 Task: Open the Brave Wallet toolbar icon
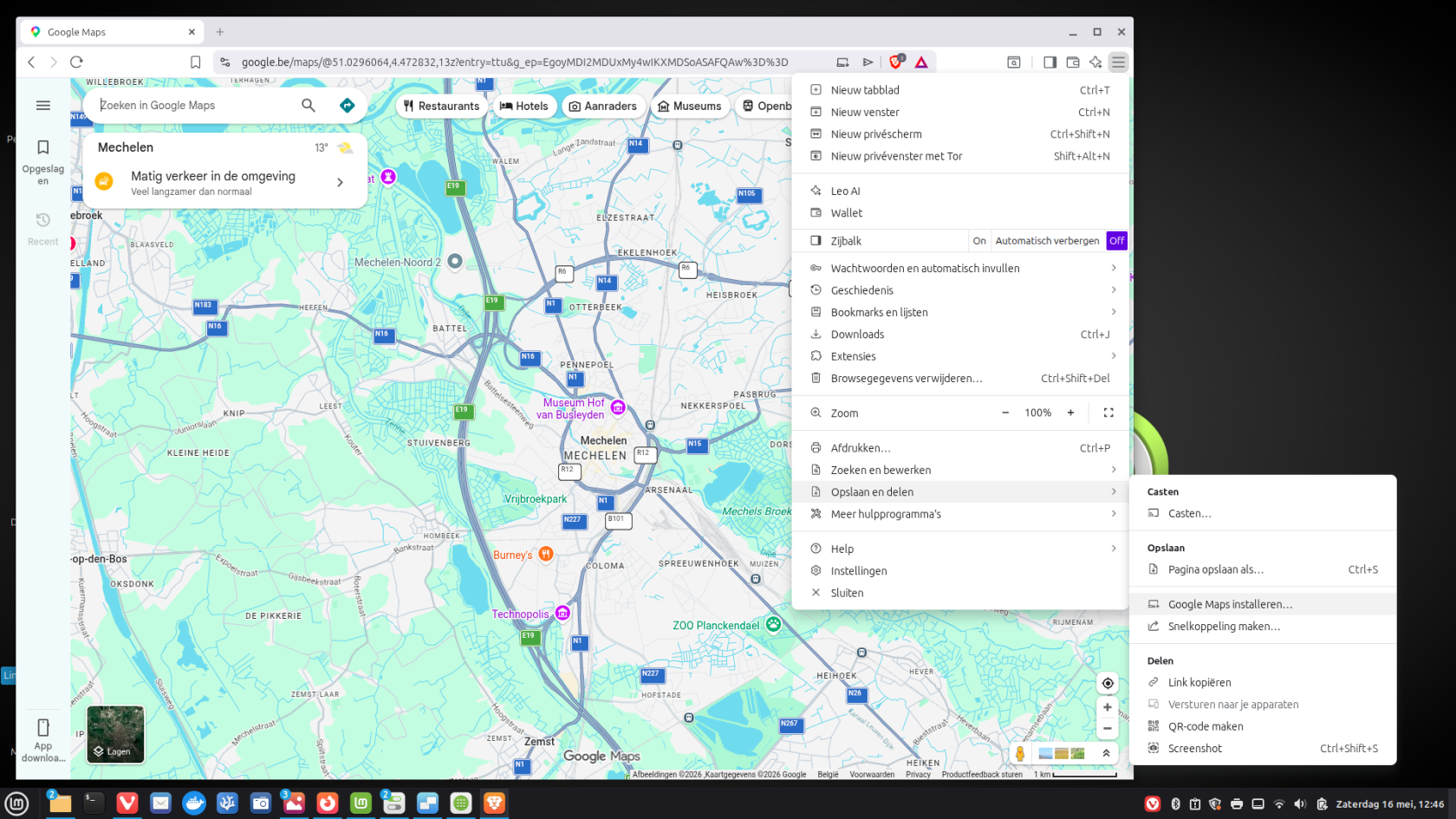click(1073, 62)
